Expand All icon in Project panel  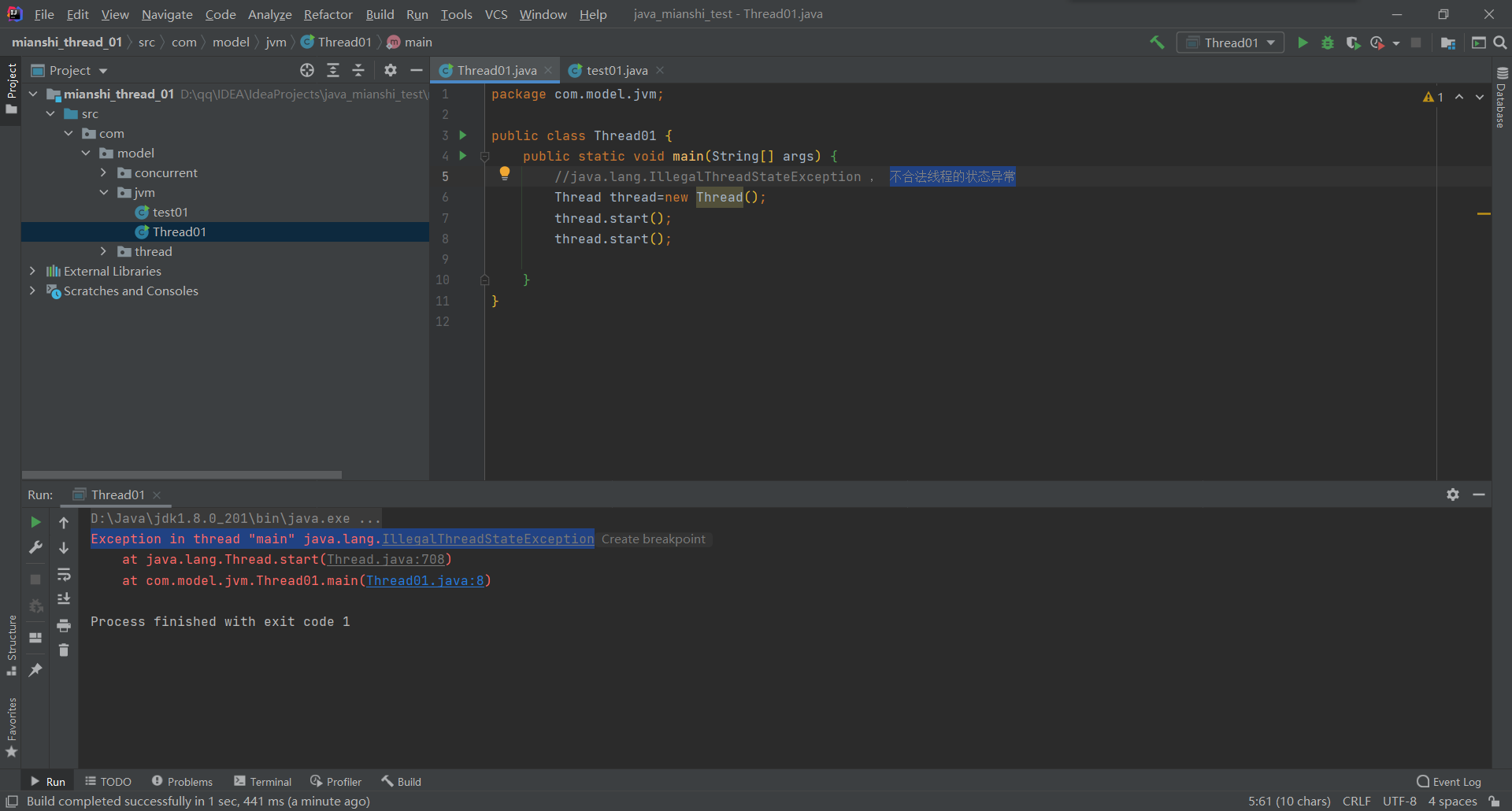[x=333, y=70]
